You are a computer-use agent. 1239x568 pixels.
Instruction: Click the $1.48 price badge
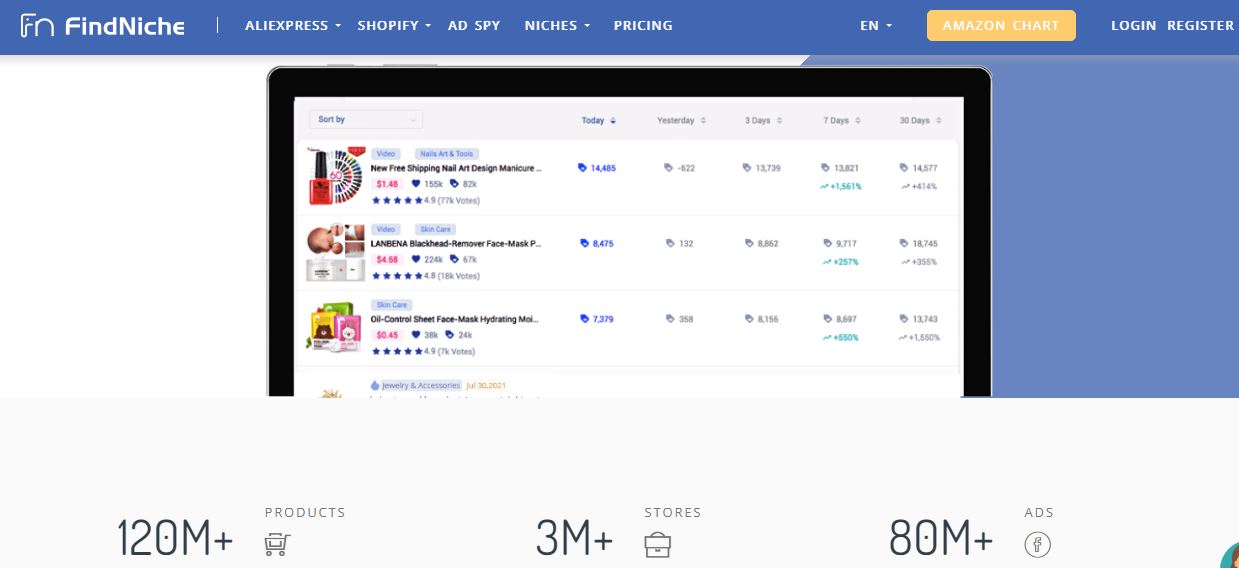pos(387,184)
